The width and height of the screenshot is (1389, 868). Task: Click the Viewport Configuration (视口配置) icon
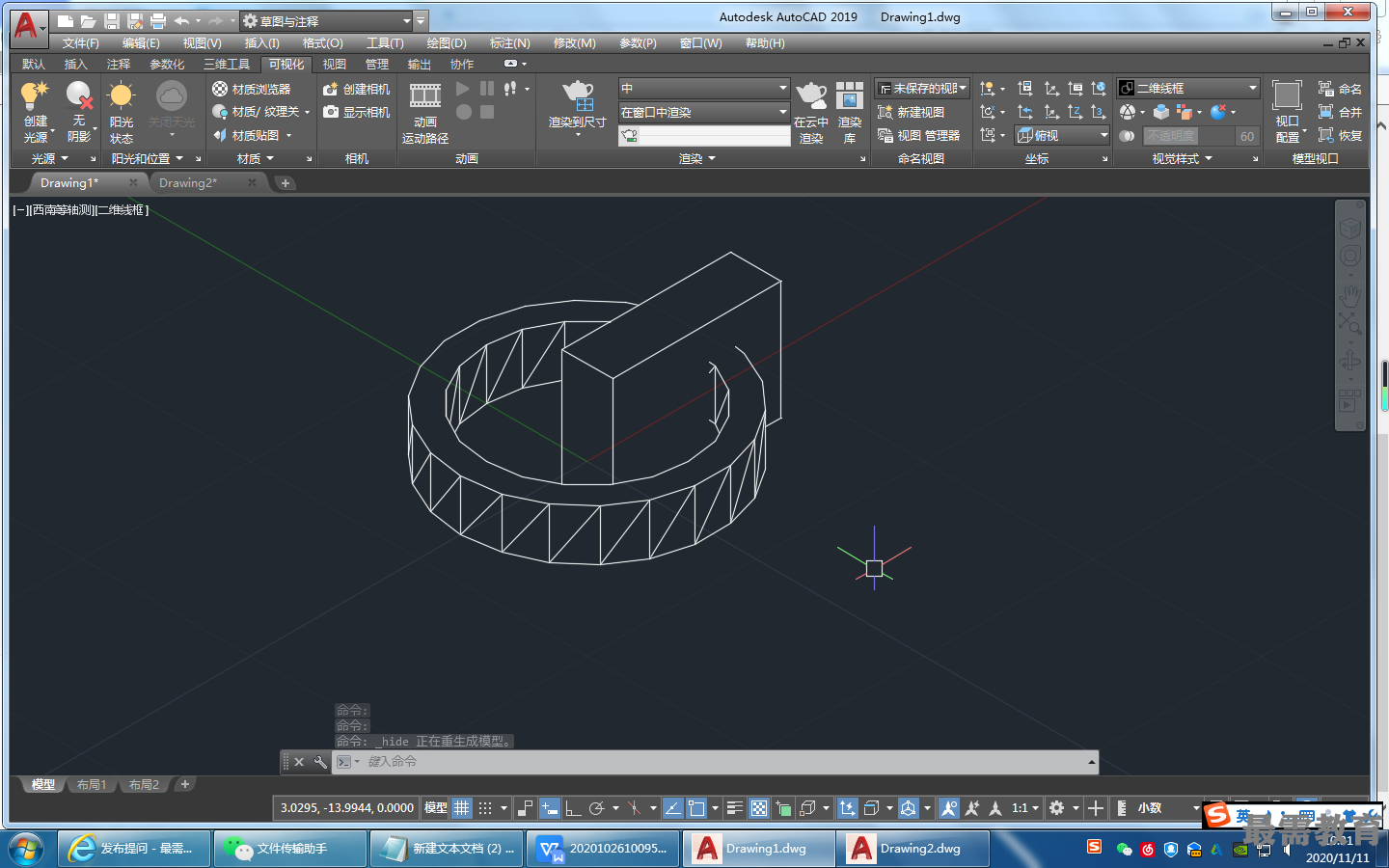1287,95
